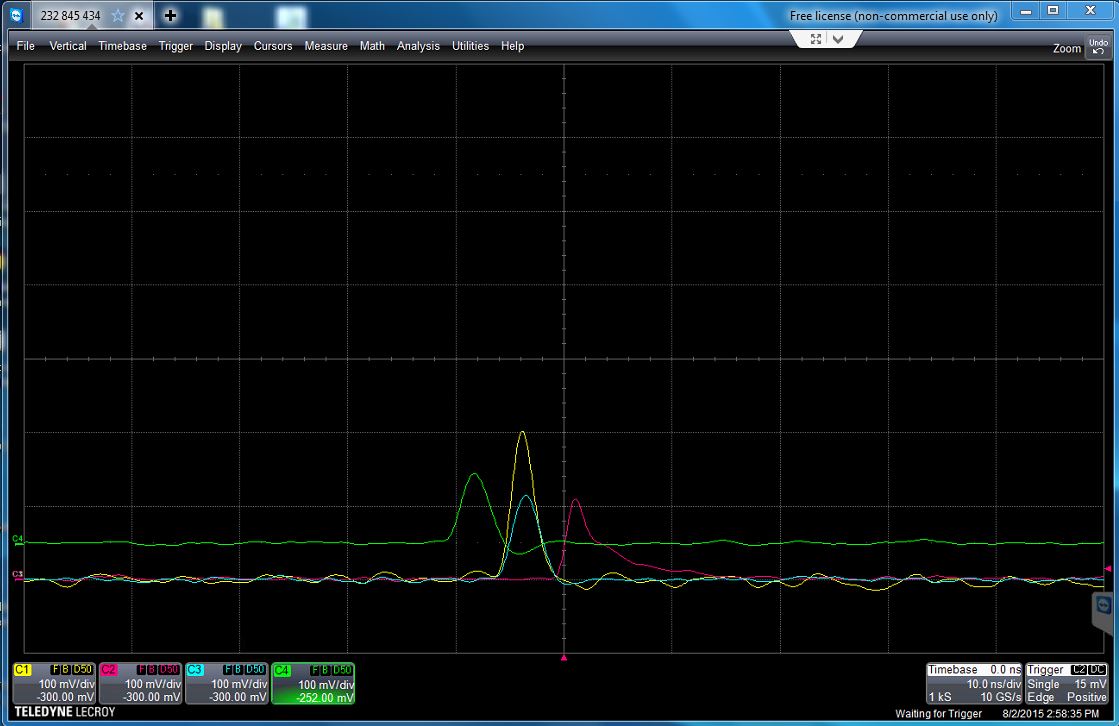Open the Help menu
The image size is (1119, 726).
tap(512, 46)
